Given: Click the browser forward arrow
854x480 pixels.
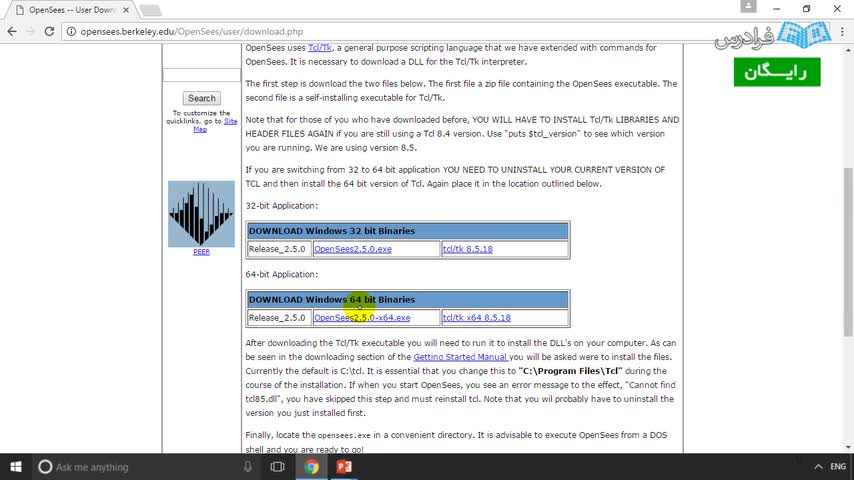Looking at the screenshot, I should tap(30, 32).
